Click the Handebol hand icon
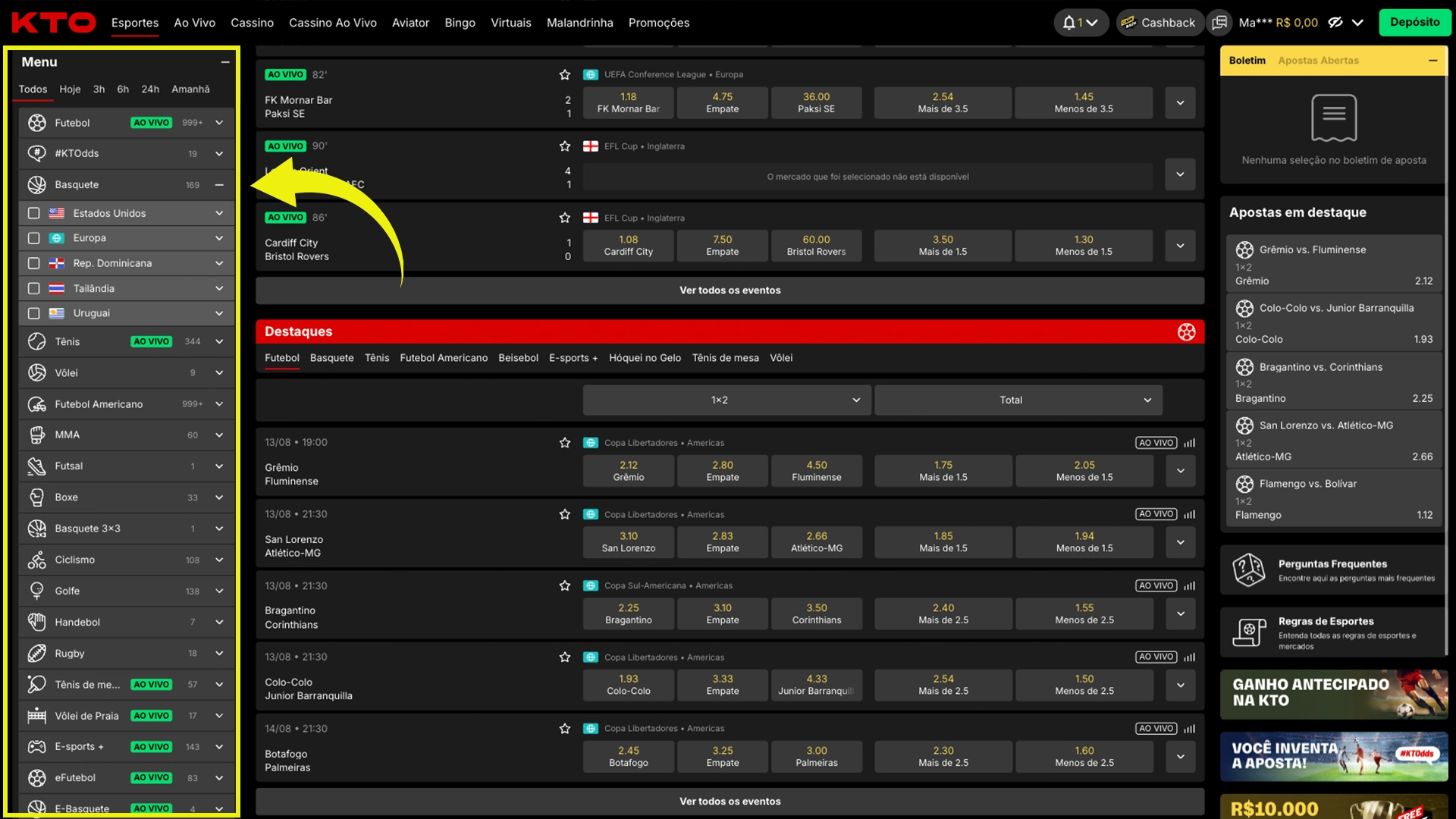 pos(37,622)
